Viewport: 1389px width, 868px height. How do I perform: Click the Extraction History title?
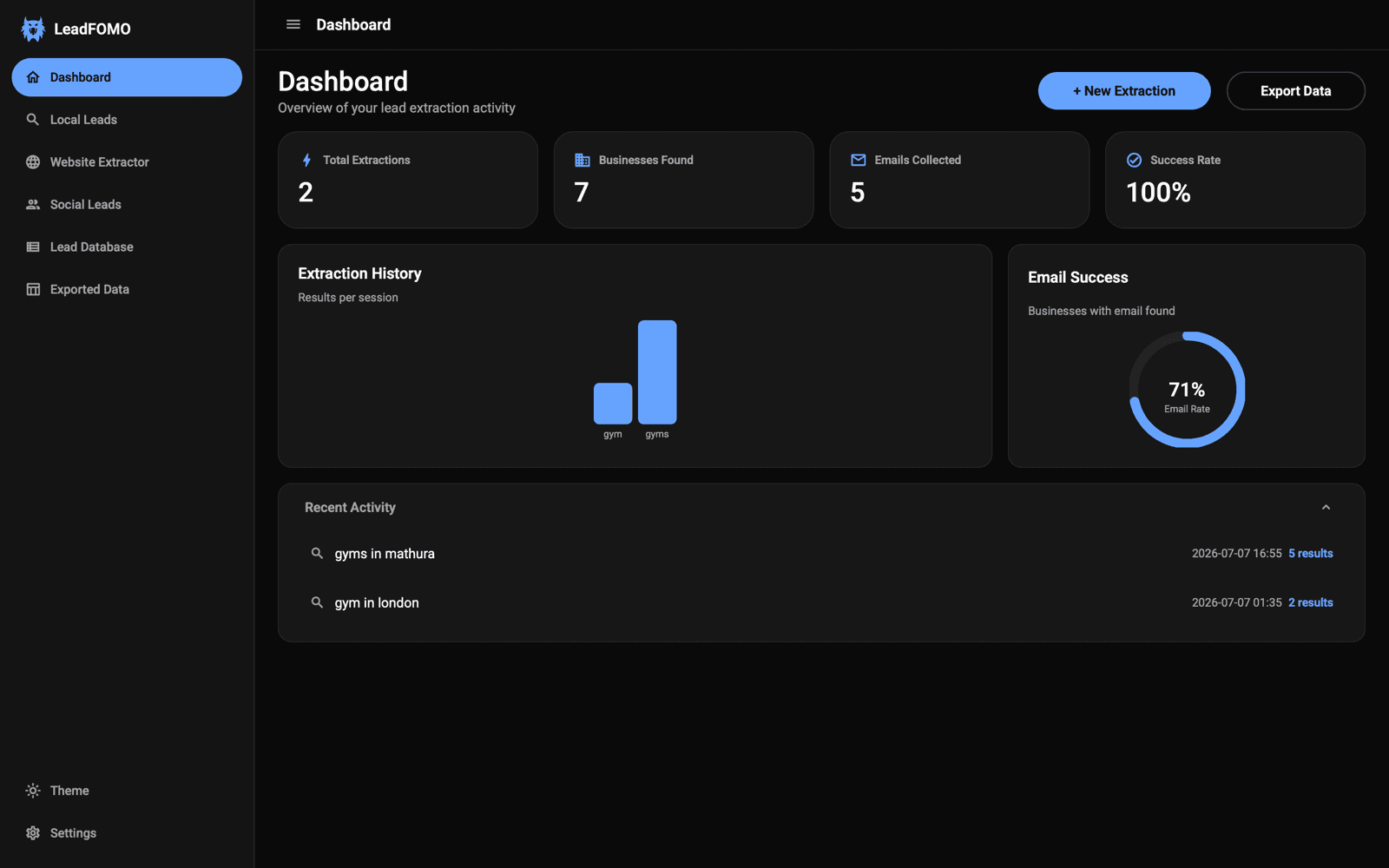pos(359,273)
